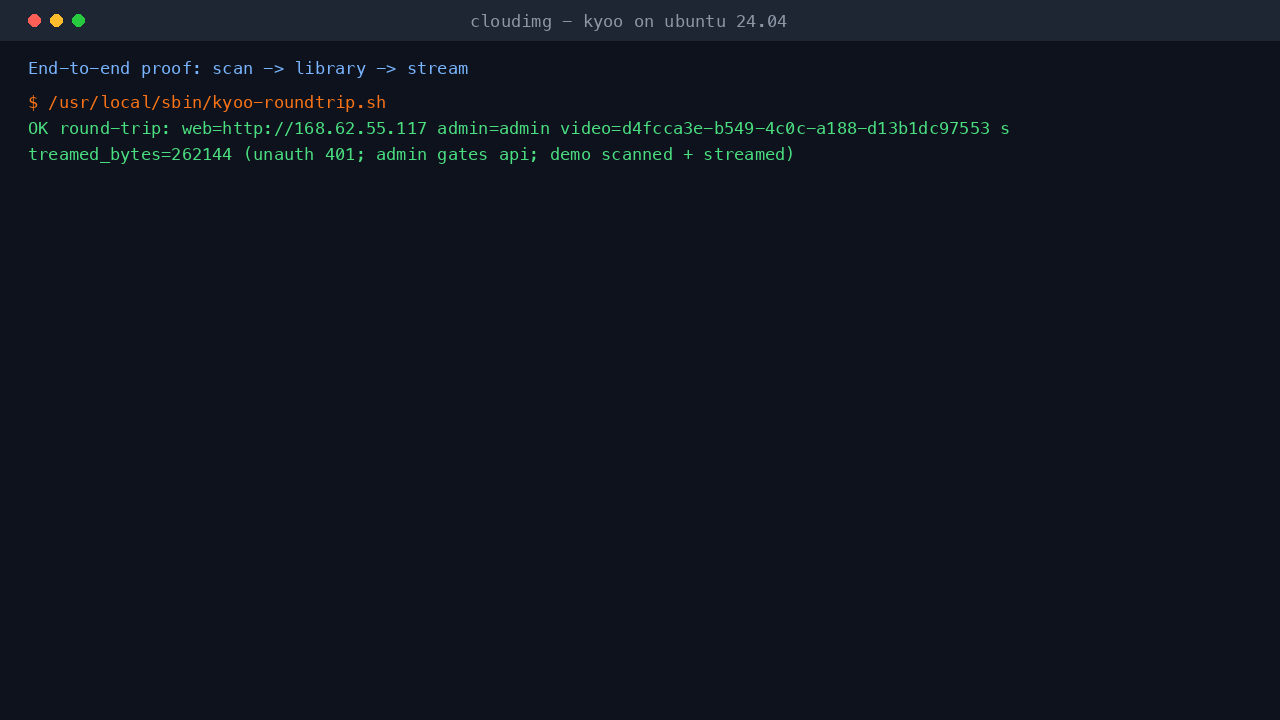Image resolution: width=1280 pixels, height=720 pixels.
Task: Click the green maximize window button
Action: click(79, 20)
